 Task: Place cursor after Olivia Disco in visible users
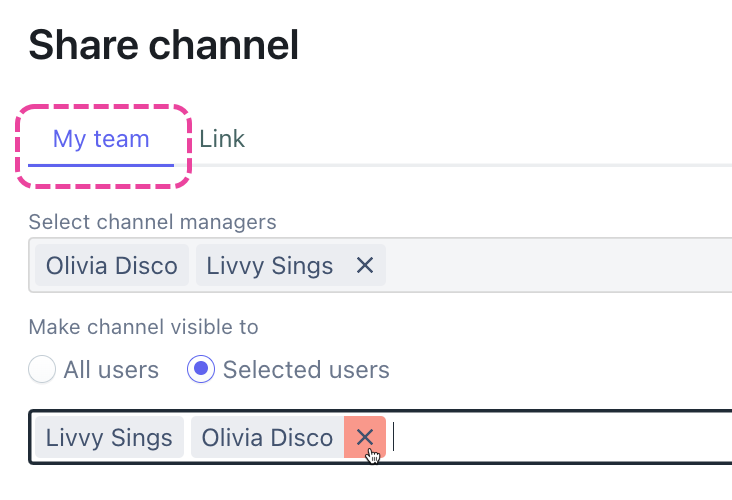coord(395,437)
